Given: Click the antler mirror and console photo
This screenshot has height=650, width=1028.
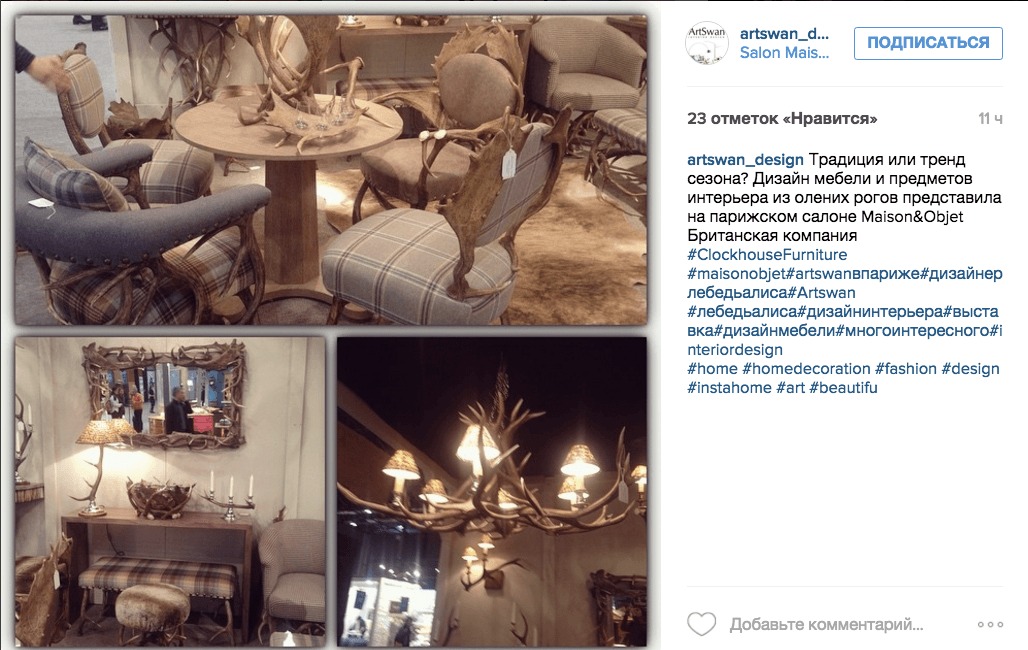Looking at the screenshot, I should pos(170,492).
